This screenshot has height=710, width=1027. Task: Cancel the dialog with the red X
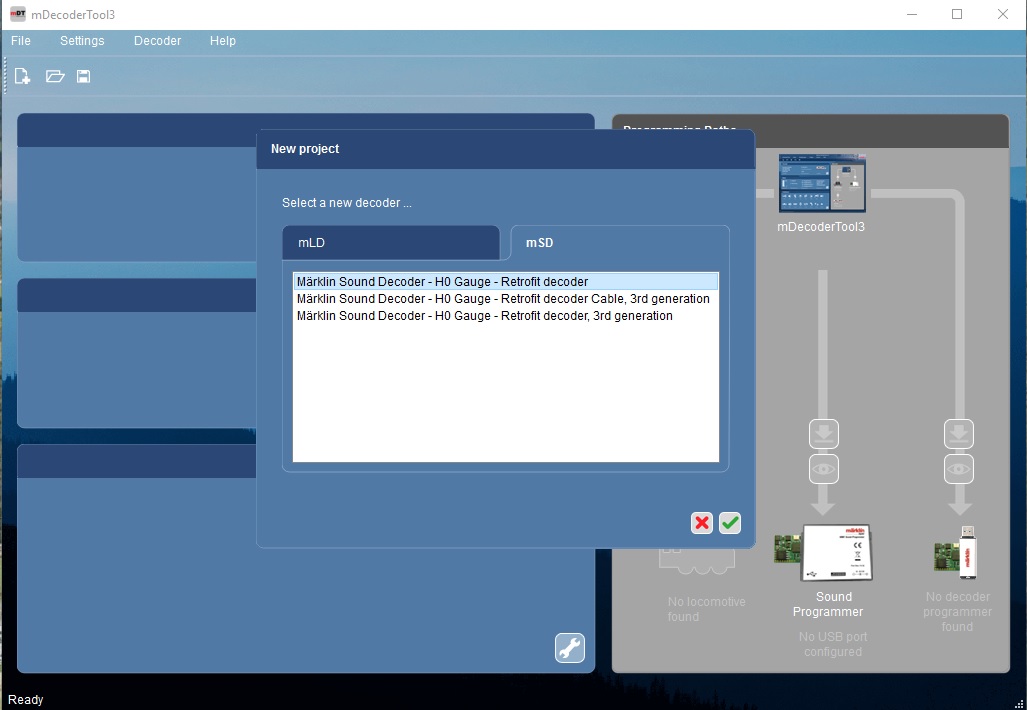(701, 523)
